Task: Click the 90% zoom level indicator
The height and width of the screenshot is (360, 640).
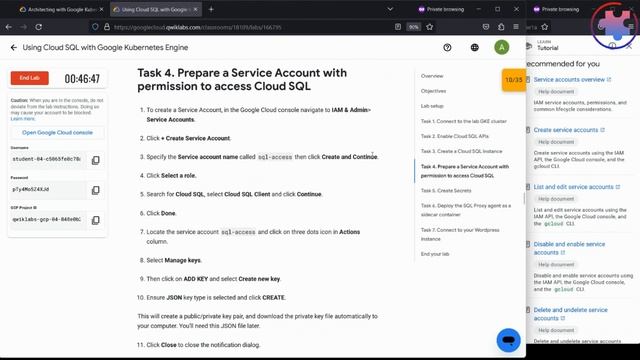Action: click(x=413, y=27)
